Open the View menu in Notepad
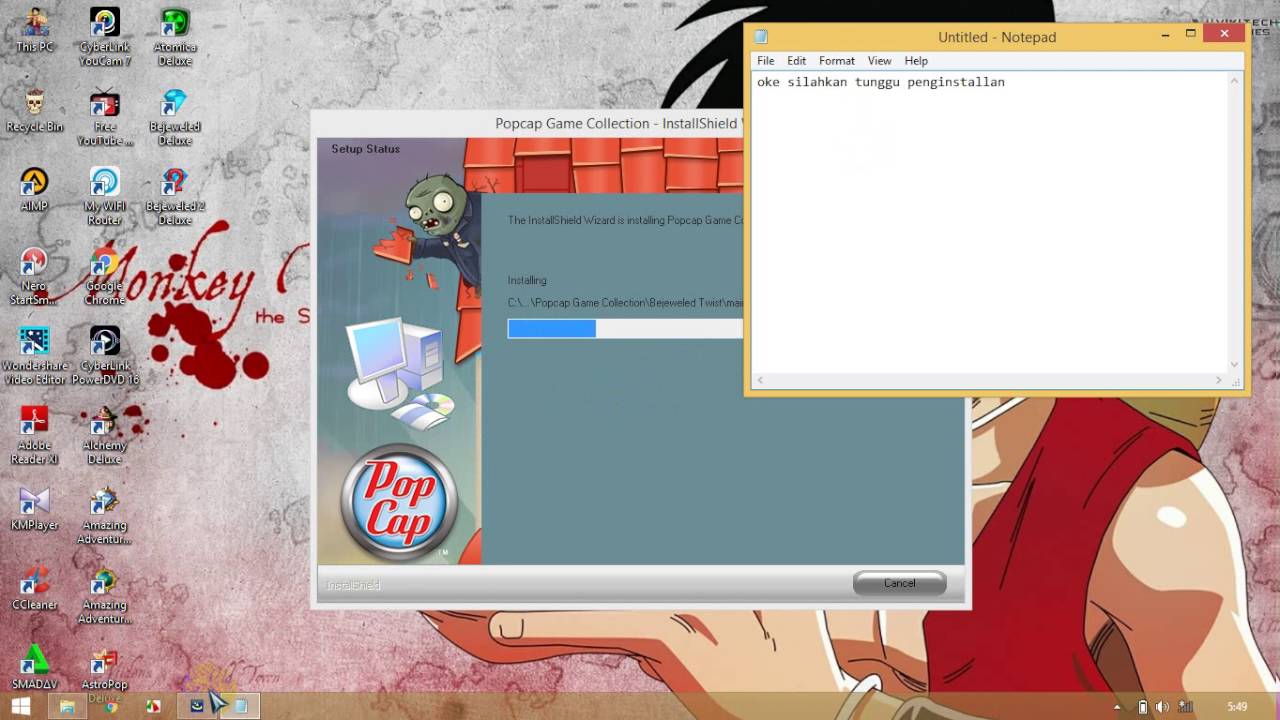 [x=879, y=61]
